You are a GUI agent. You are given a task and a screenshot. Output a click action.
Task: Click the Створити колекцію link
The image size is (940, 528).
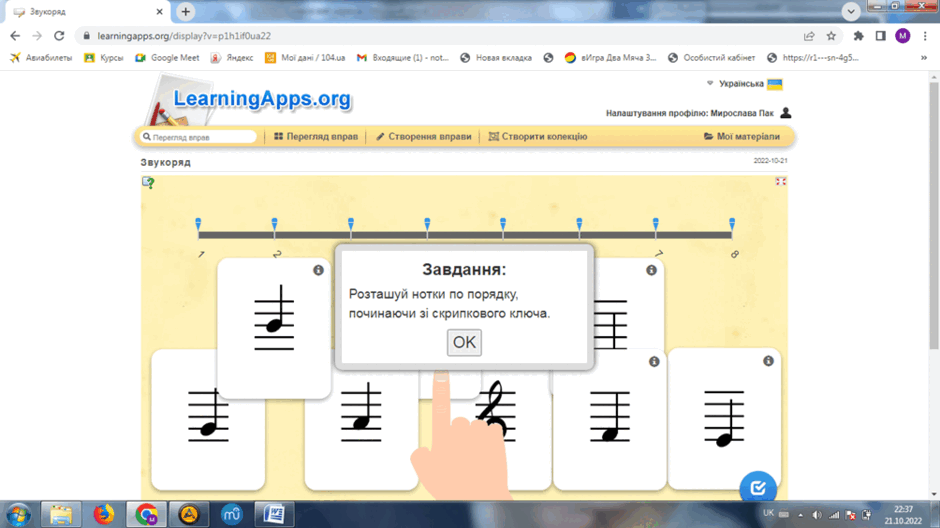[538, 137]
